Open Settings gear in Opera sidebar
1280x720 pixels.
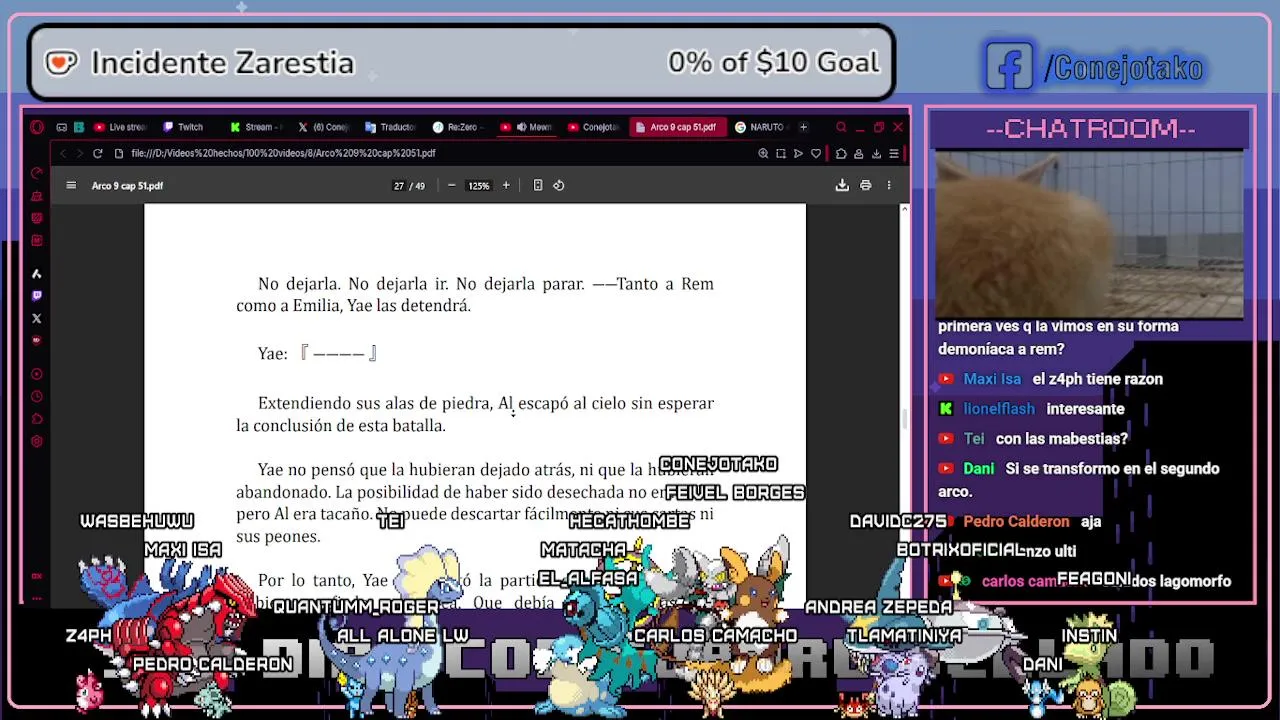(x=37, y=441)
